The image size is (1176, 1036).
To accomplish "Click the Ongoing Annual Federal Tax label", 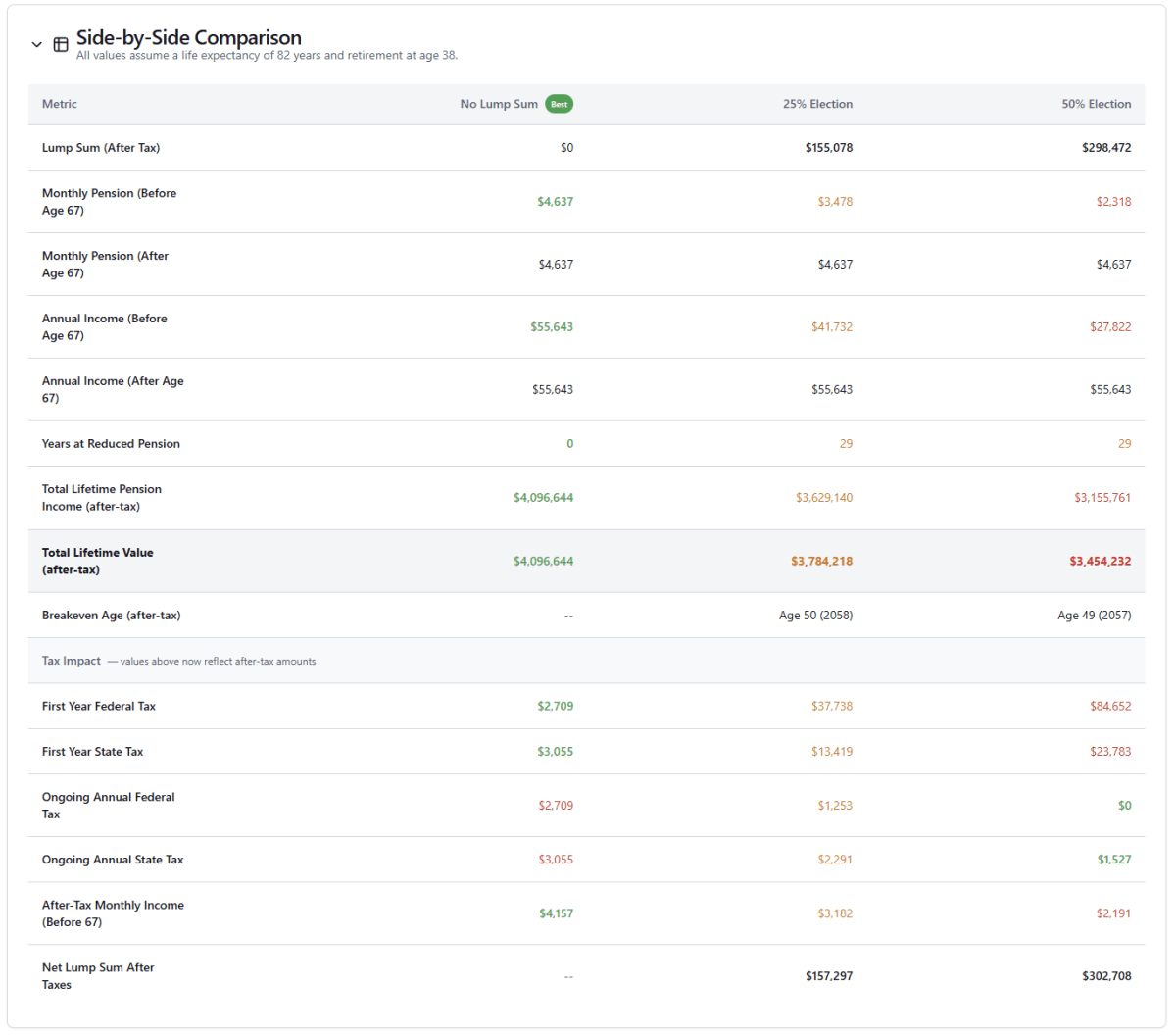I will pyautogui.click(x=109, y=806).
